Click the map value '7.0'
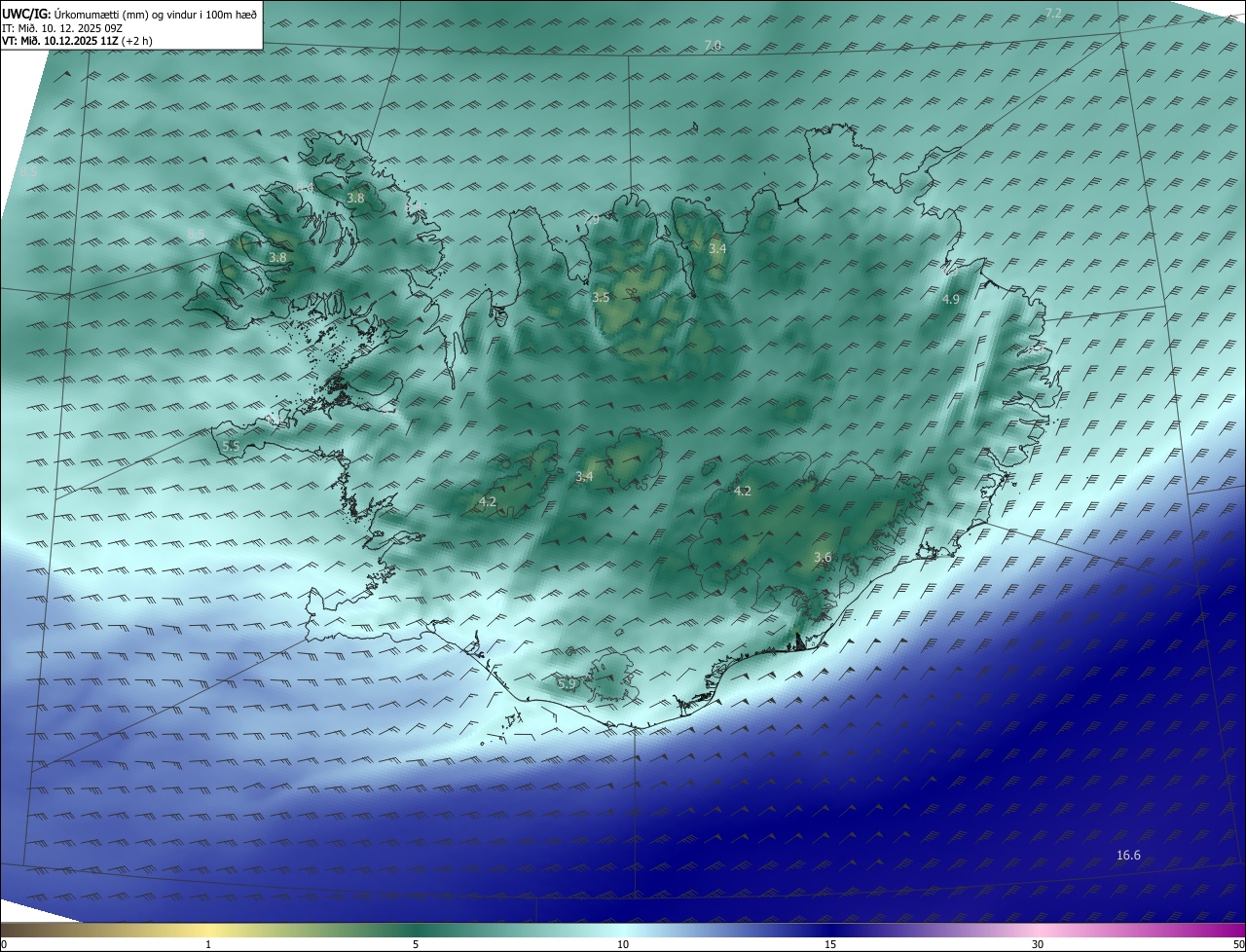The width and height of the screenshot is (1246, 952). coord(713,46)
